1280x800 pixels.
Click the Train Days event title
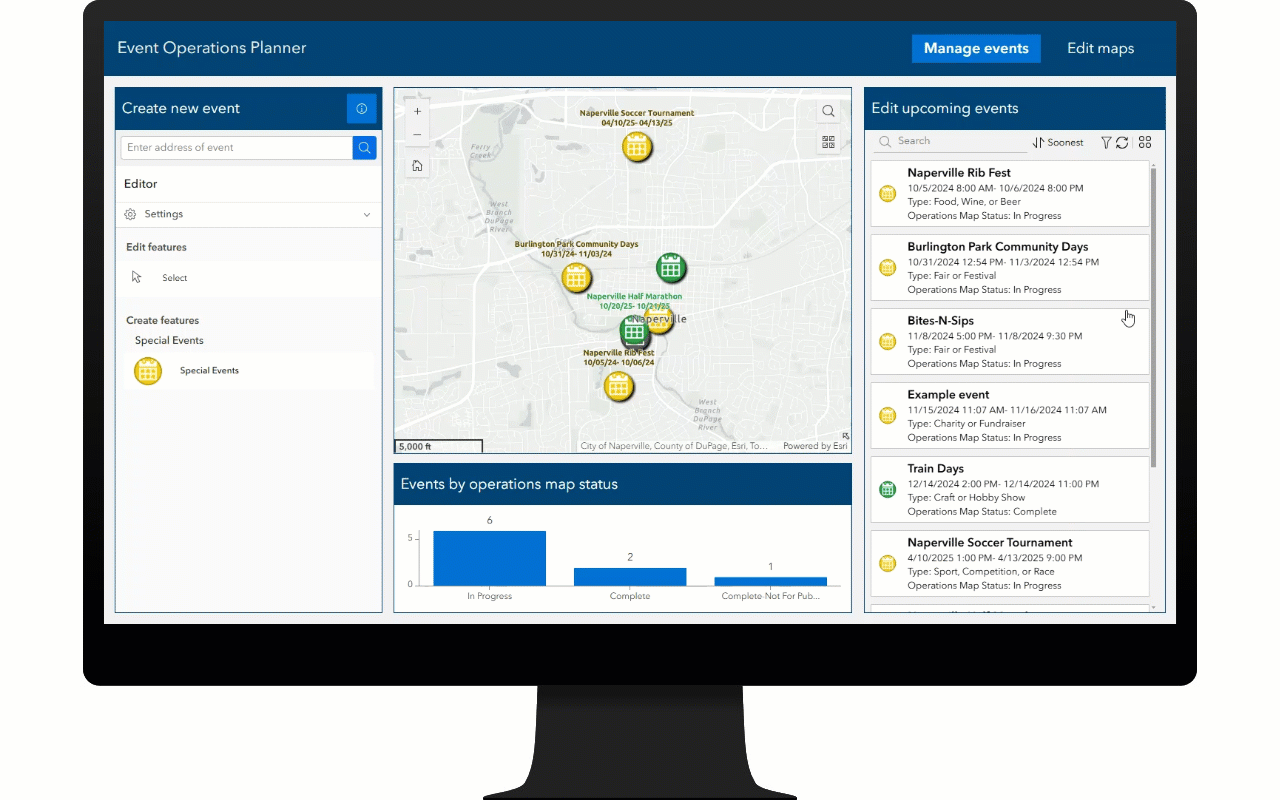point(935,469)
